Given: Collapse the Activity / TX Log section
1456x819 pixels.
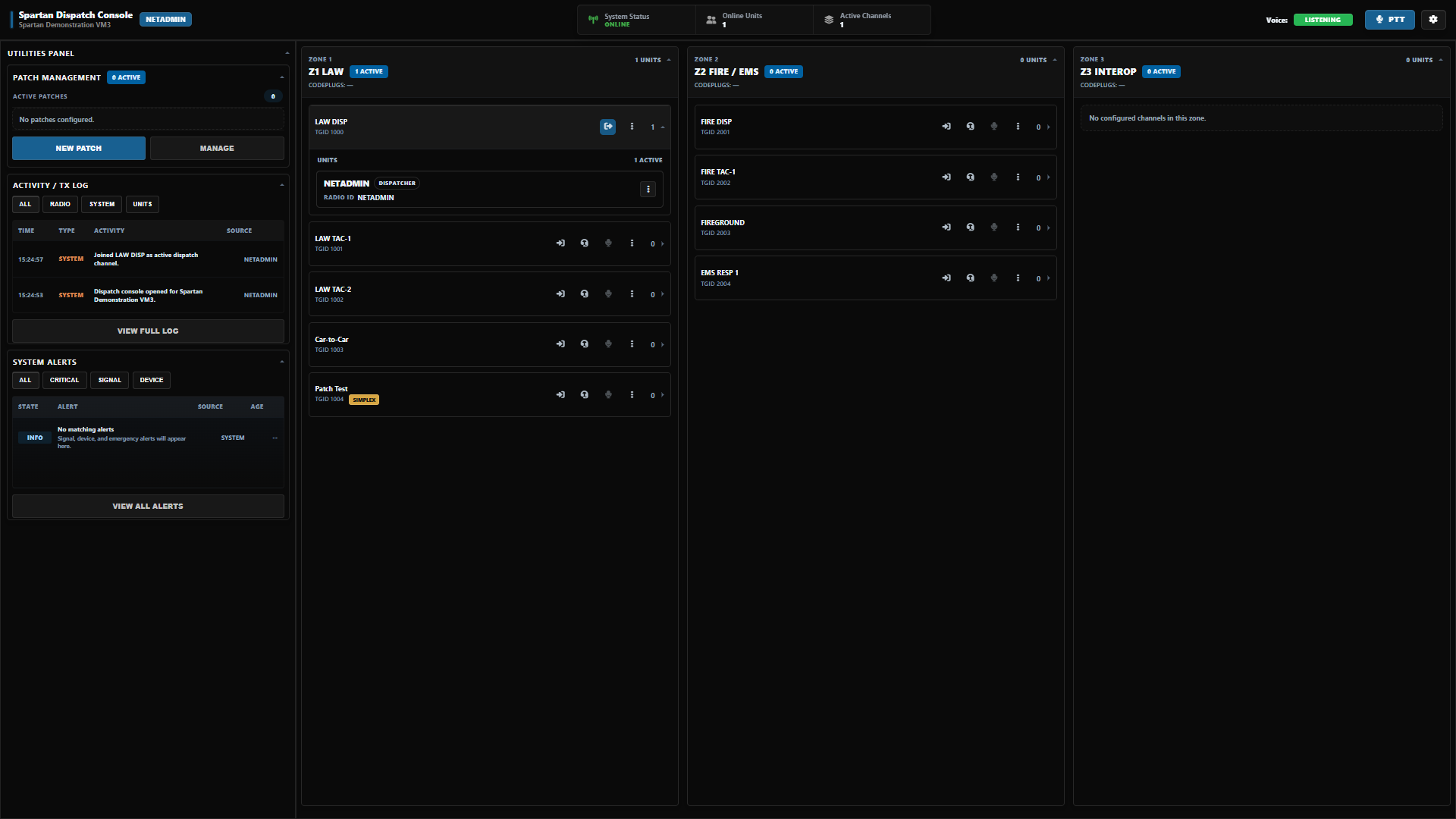Looking at the screenshot, I should [282, 185].
